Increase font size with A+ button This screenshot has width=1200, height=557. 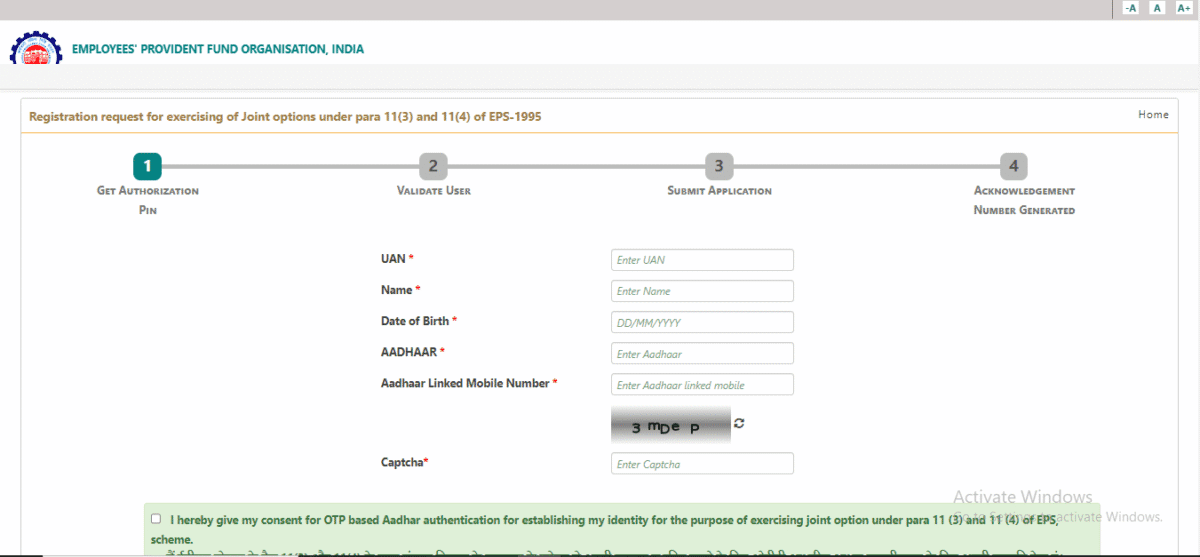1184,8
